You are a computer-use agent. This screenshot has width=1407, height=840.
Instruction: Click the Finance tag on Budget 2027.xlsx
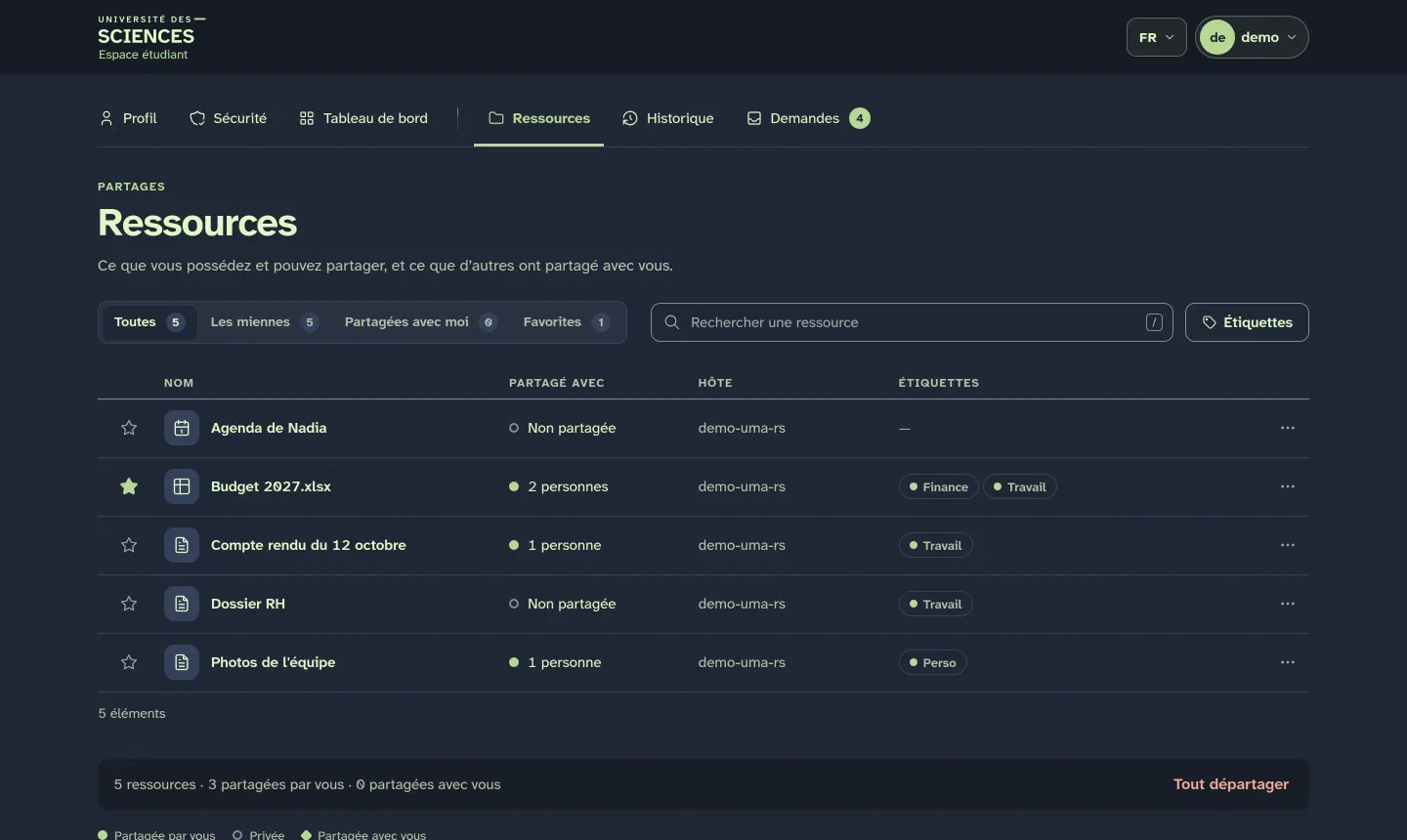939,486
